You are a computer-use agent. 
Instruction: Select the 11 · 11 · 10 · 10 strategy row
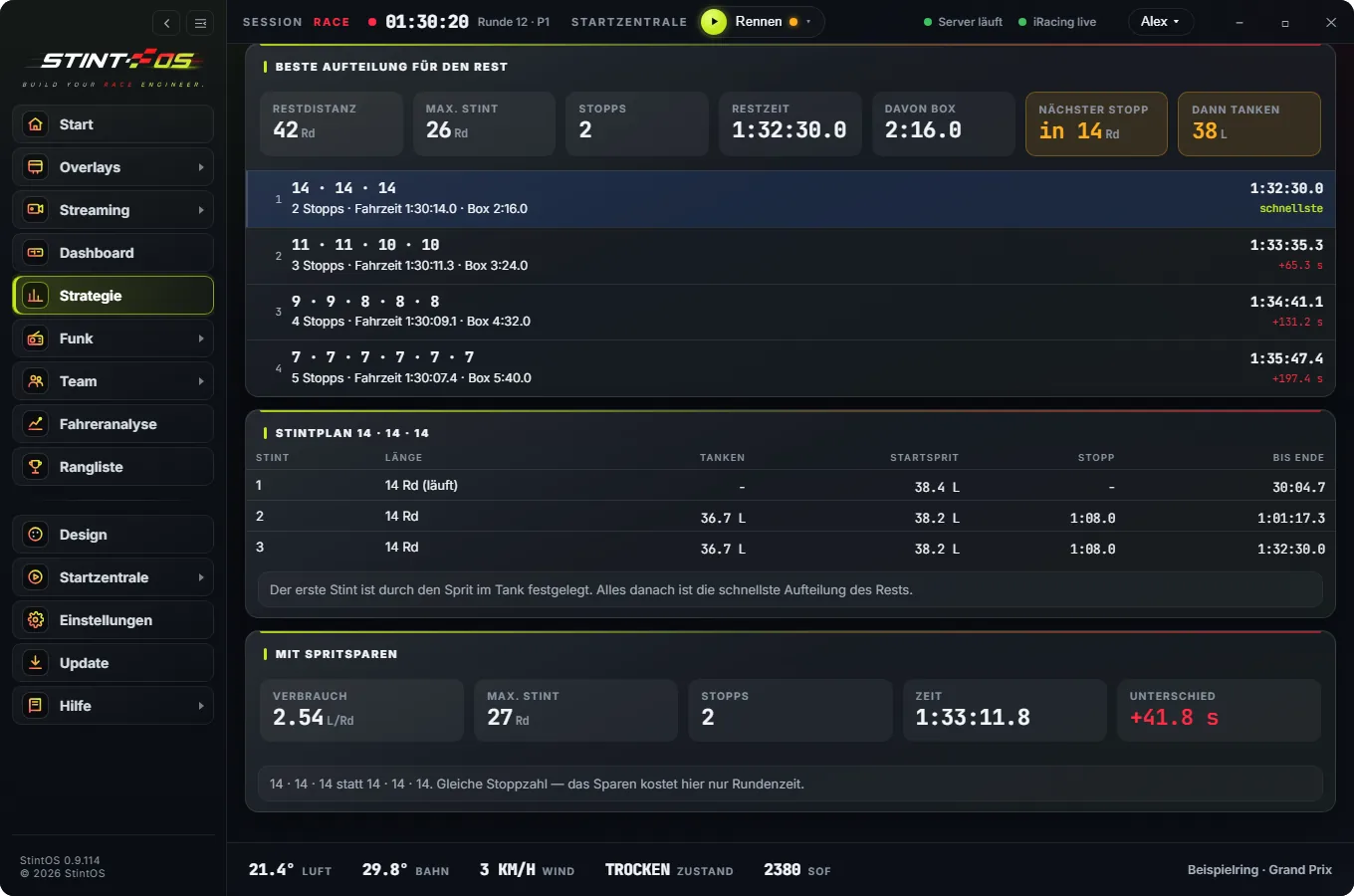pos(790,256)
